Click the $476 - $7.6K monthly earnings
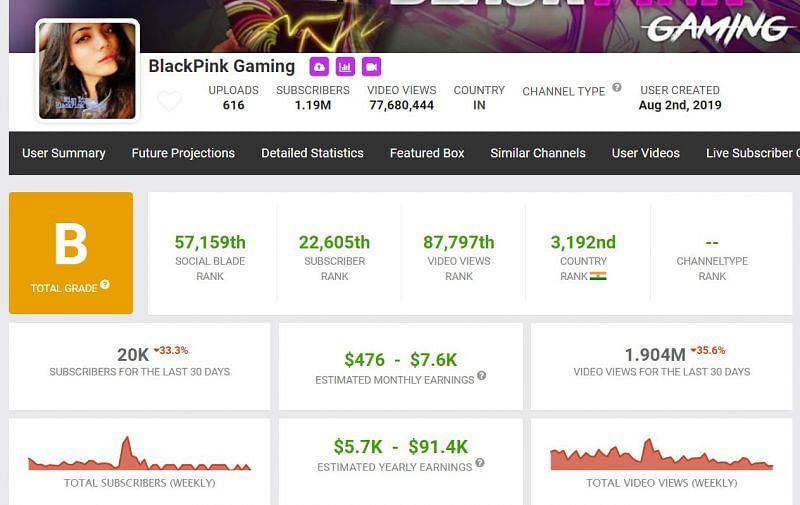This screenshot has width=800, height=505. (x=401, y=360)
